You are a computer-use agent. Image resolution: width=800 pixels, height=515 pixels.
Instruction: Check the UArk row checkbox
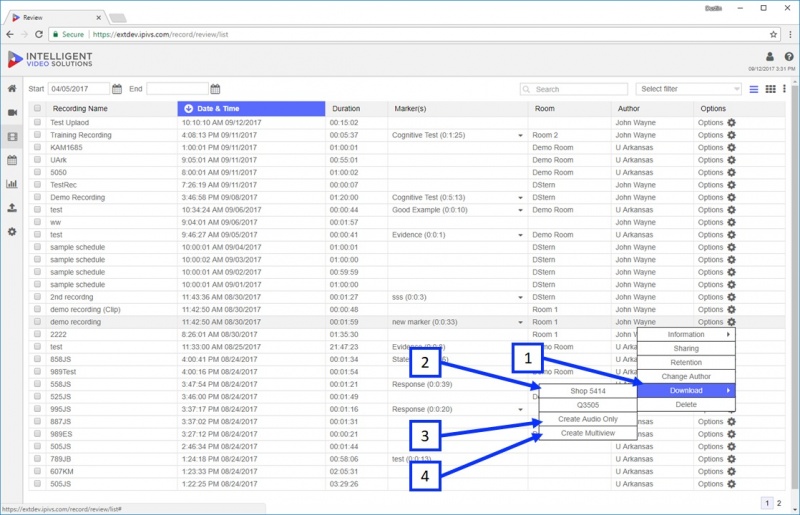[x=37, y=160]
